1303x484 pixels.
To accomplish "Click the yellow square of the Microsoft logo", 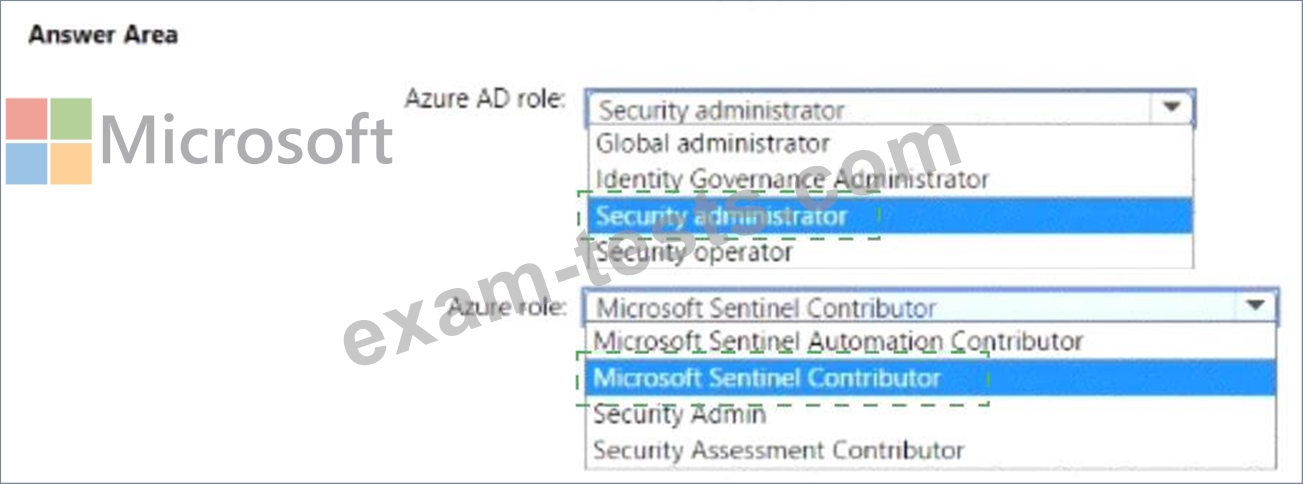I will [x=71, y=163].
